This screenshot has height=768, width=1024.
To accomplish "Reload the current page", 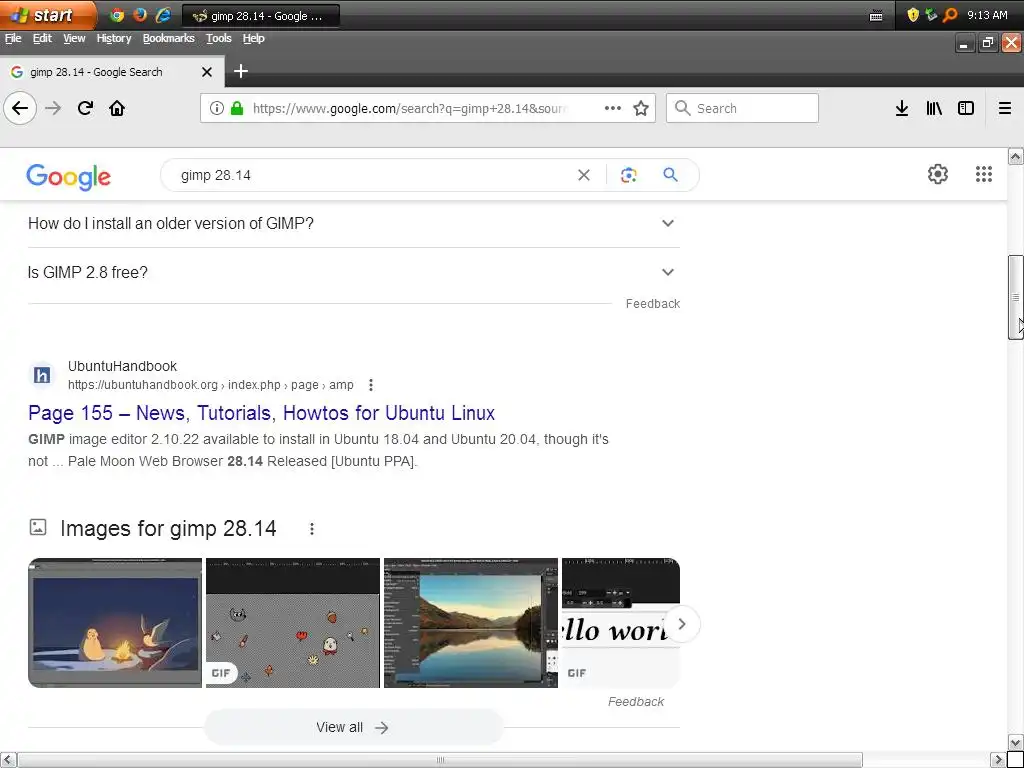I will pyautogui.click(x=85, y=108).
